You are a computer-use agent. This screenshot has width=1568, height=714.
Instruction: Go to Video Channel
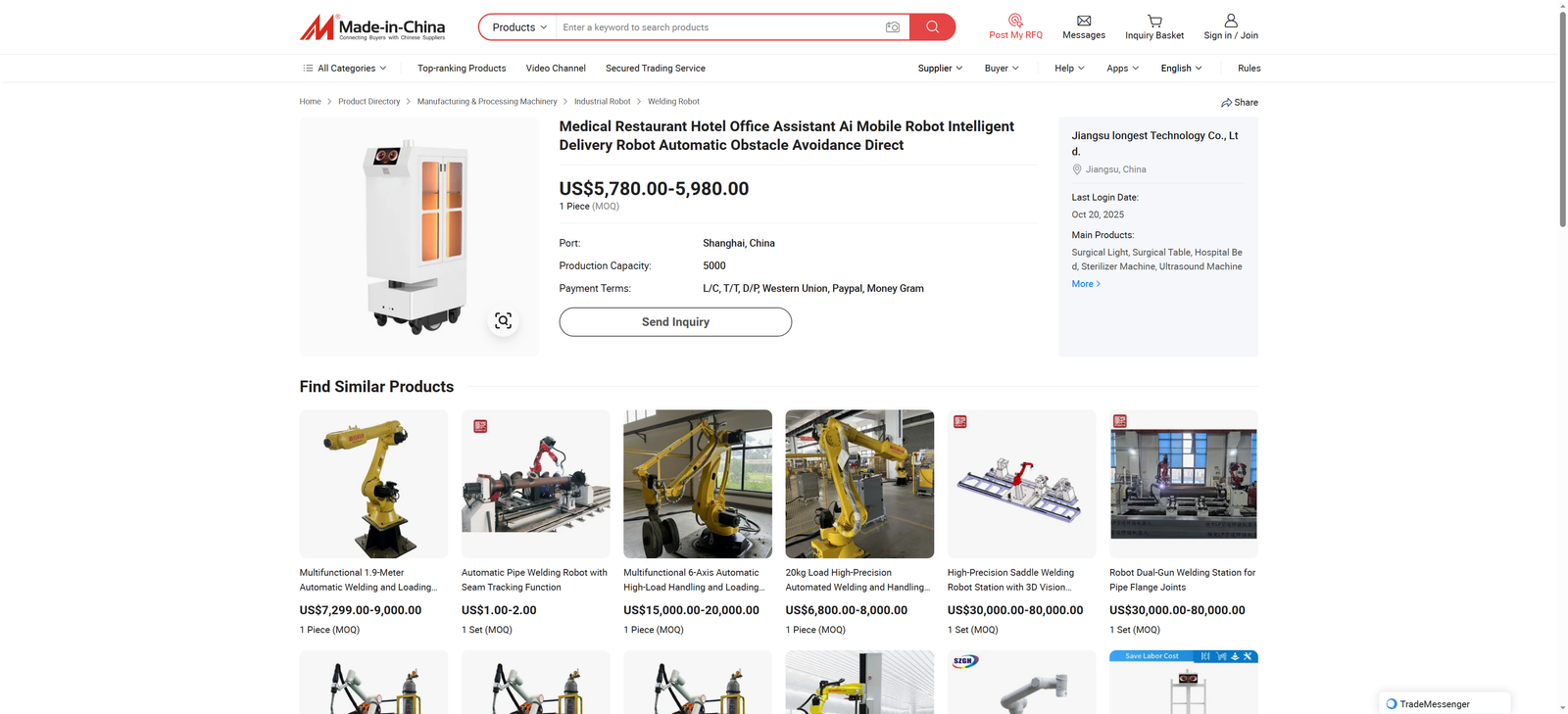(556, 69)
